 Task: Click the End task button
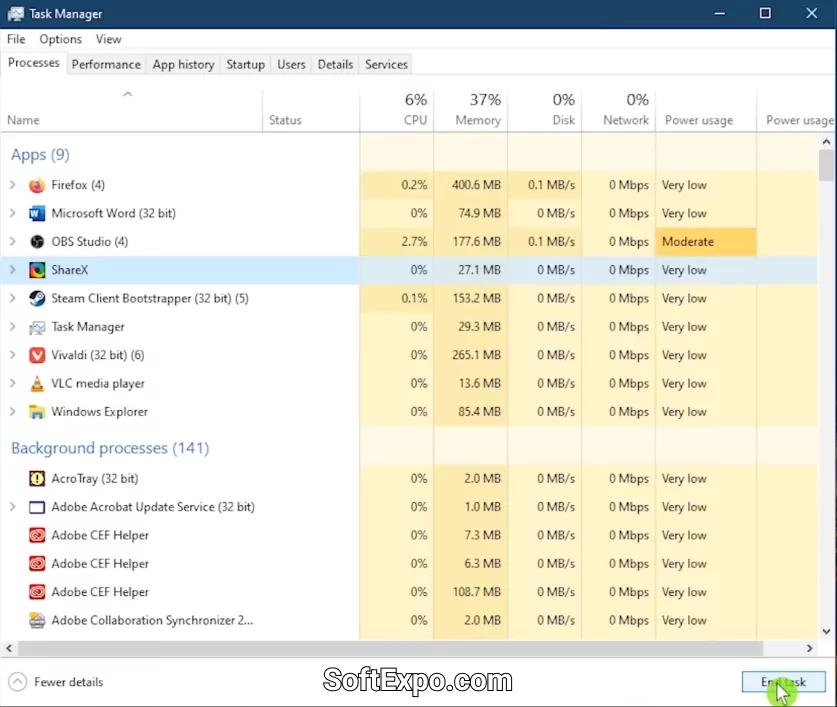point(783,681)
